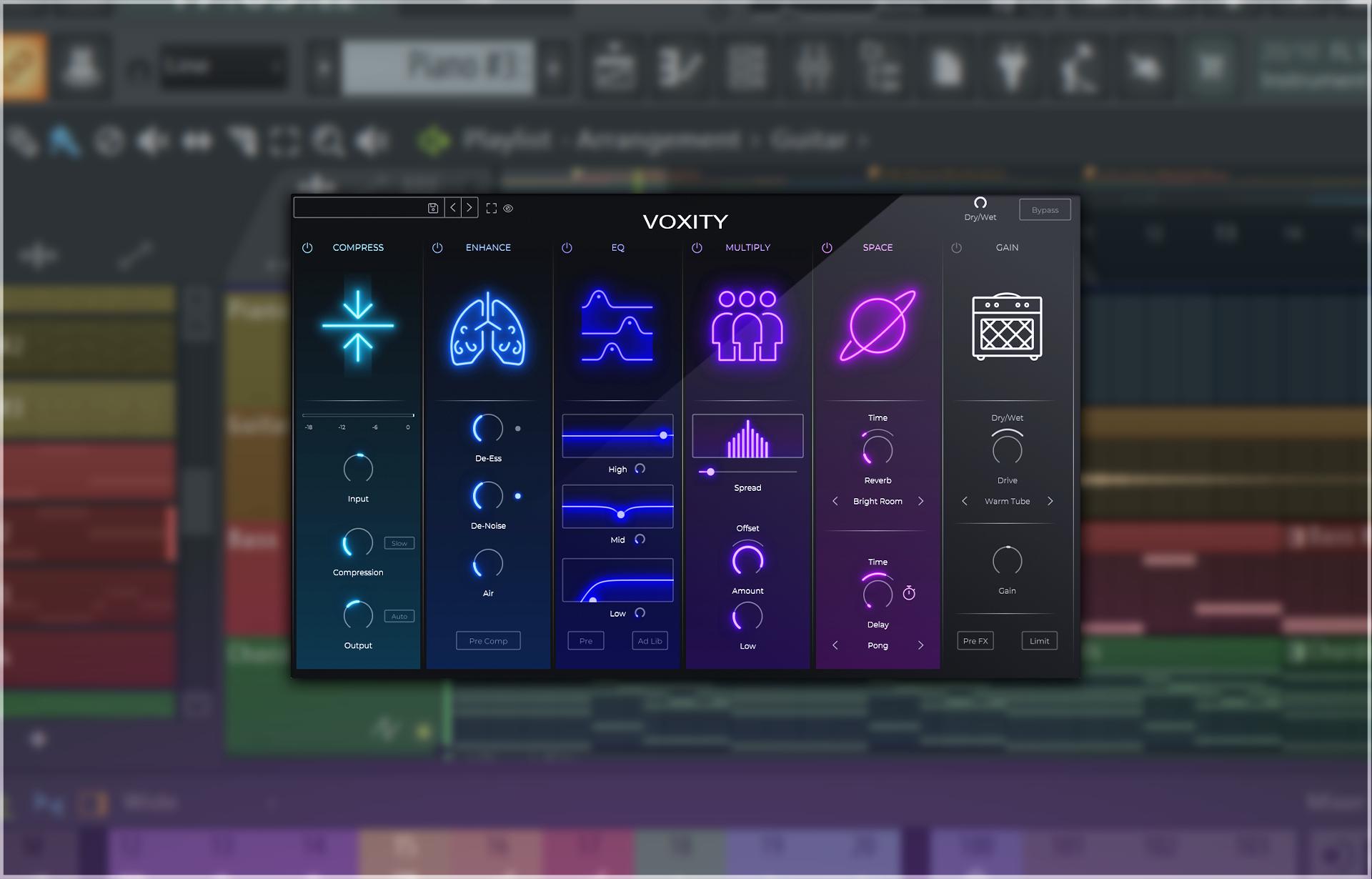Screen dimensions: 1372x879
Task: Toggle the De-Ess listen dot
Action: click(x=518, y=429)
